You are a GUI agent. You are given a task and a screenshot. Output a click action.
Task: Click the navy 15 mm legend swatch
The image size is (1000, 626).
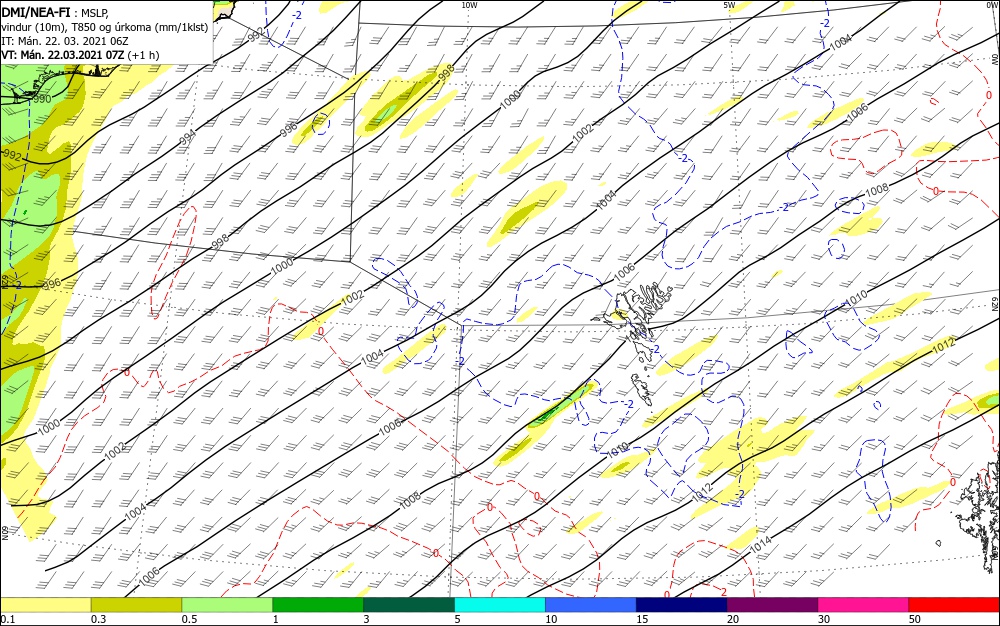coord(682,605)
